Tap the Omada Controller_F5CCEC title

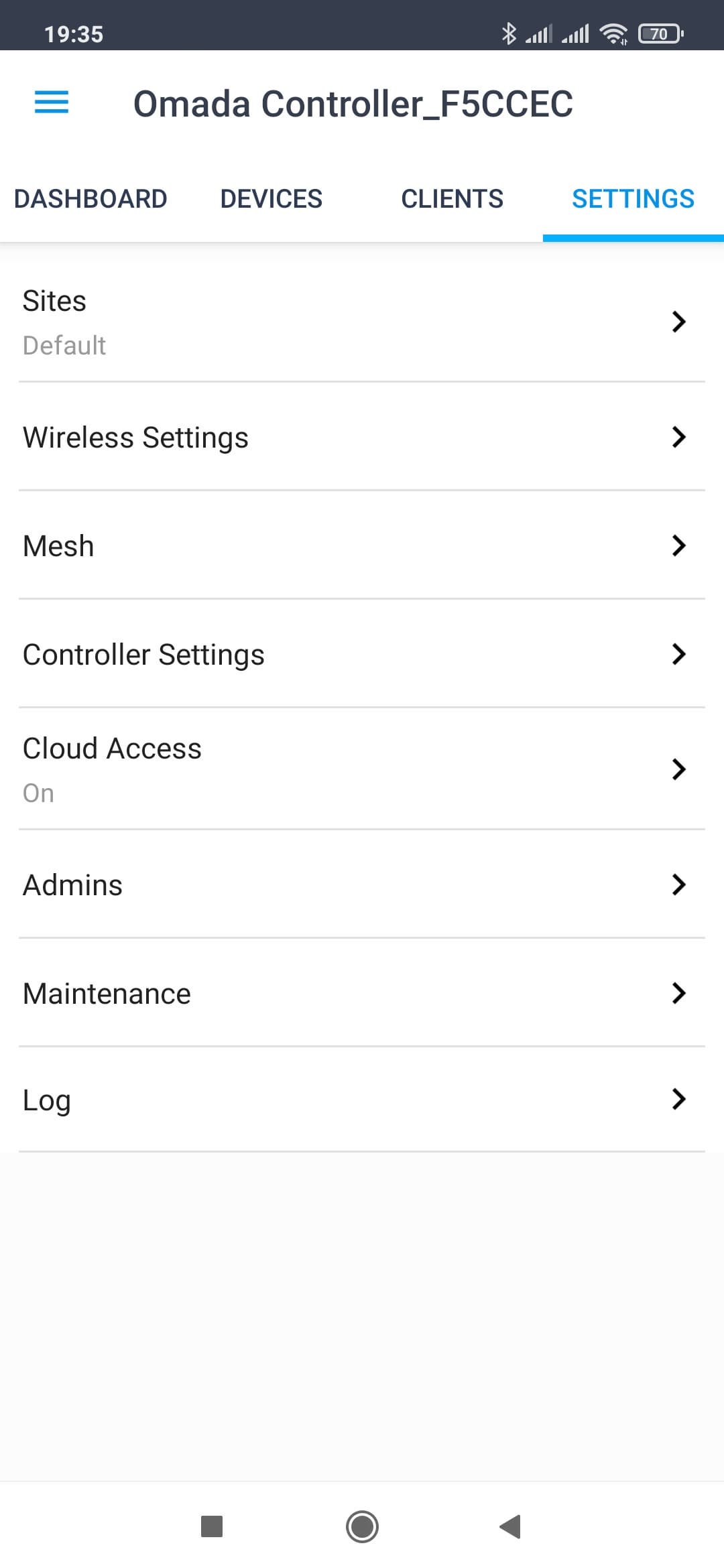[353, 104]
